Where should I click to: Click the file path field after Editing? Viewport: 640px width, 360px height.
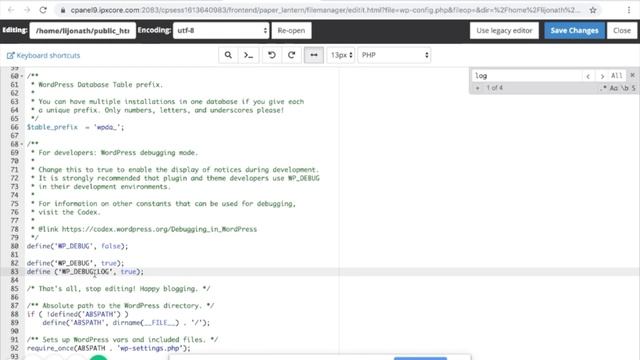coord(82,31)
